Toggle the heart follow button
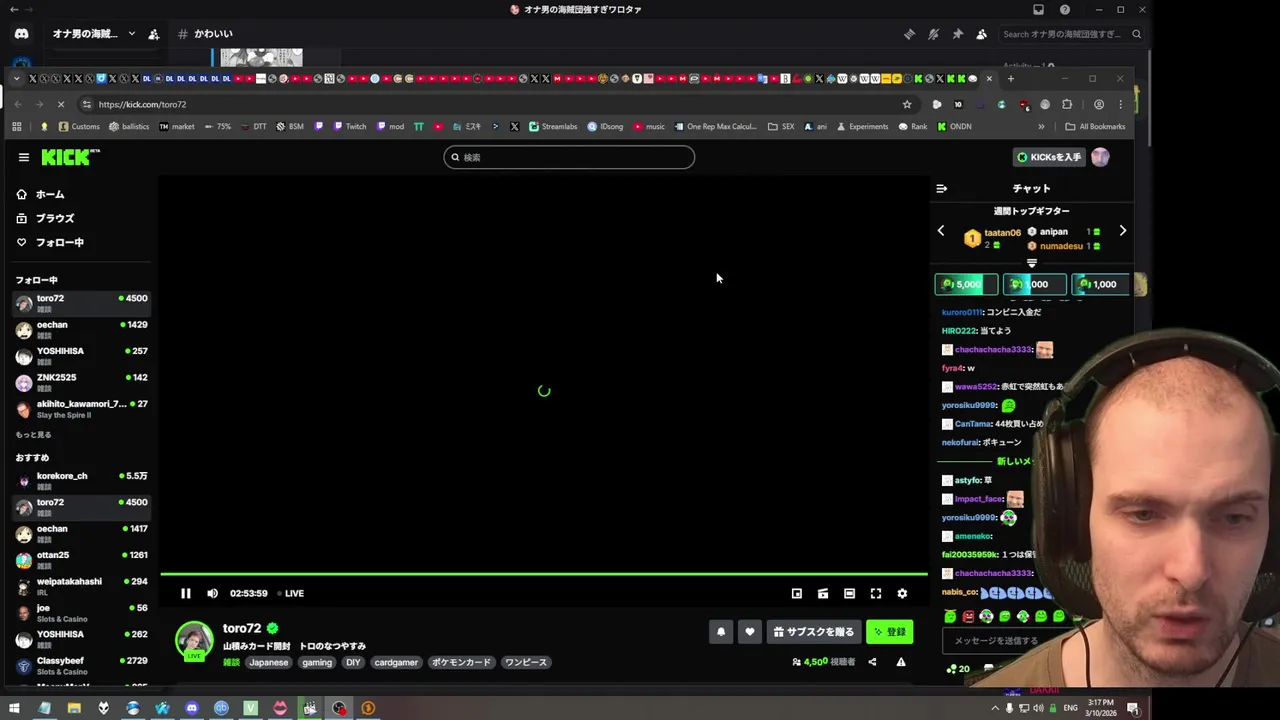 (749, 632)
